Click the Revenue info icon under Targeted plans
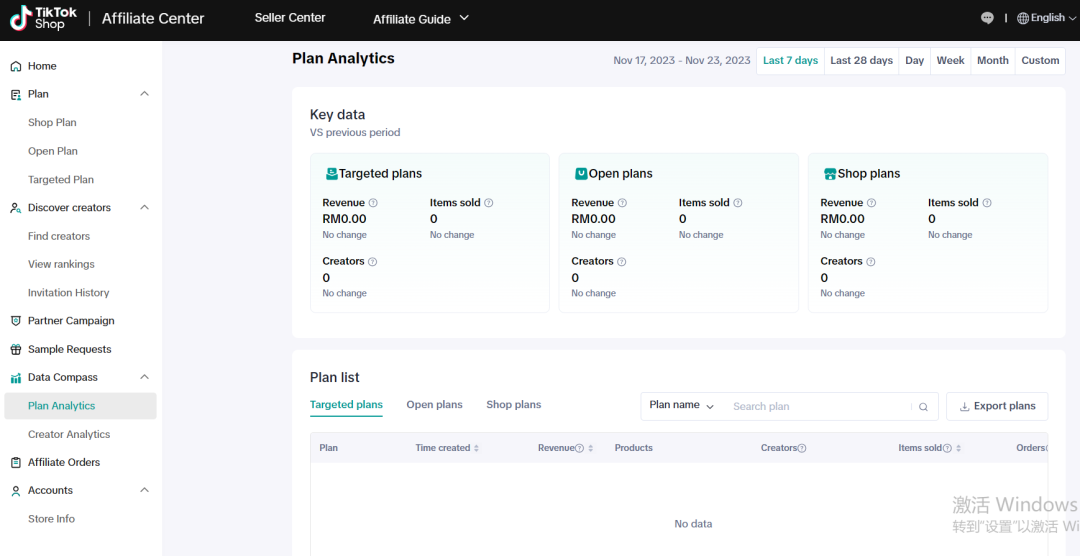Screen dimensions: 1080x556 373,203
